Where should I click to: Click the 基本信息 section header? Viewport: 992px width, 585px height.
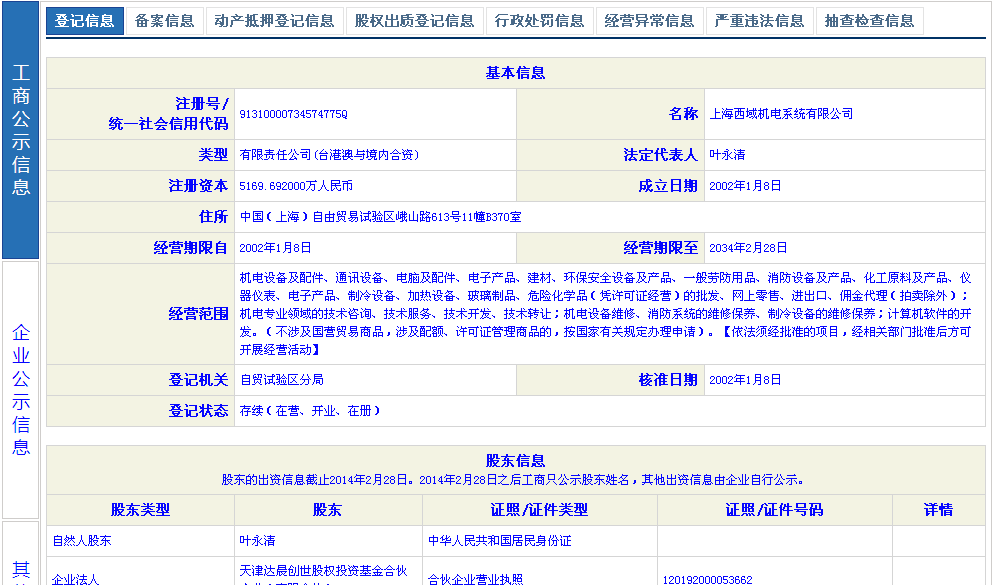(x=515, y=73)
